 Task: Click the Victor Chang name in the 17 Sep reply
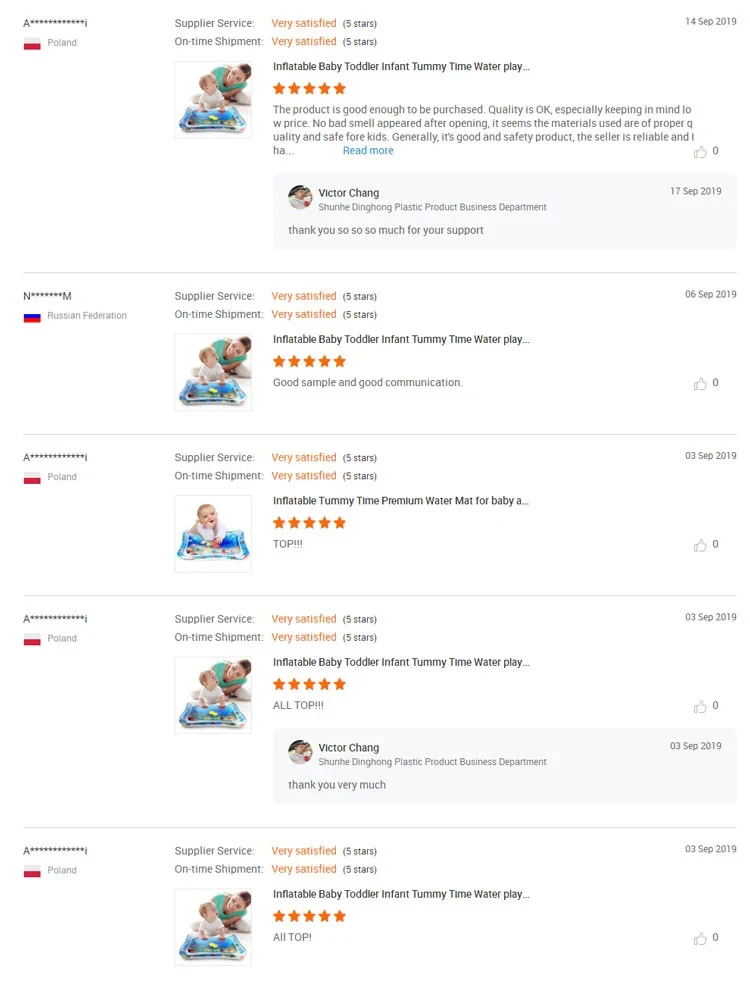pyautogui.click(x=349, y=193)
